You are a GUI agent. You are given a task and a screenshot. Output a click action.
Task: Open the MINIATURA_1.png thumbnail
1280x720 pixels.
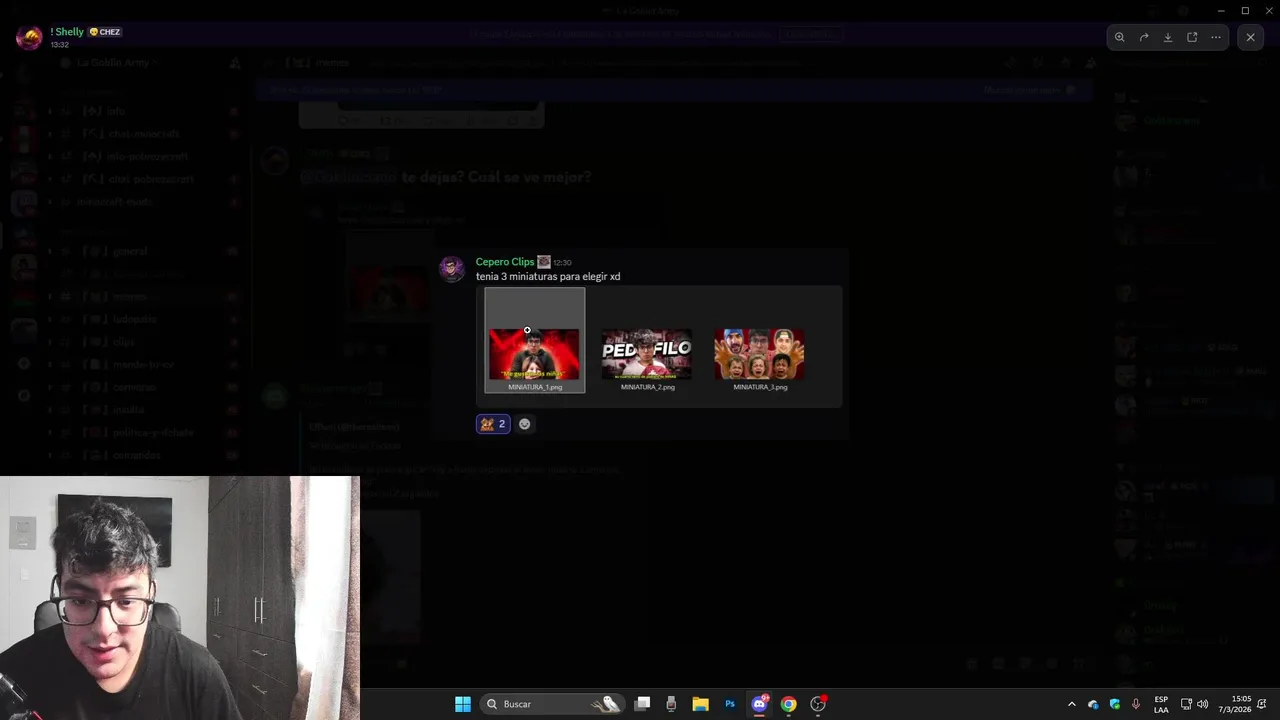coord(534,354)
